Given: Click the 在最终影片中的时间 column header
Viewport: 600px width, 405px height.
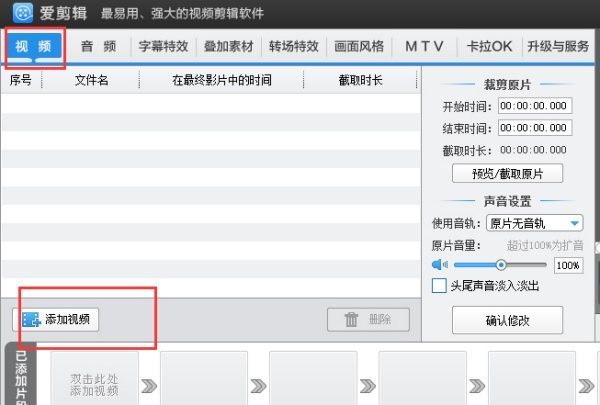Looking at the screenshot, I should [222, 80].
